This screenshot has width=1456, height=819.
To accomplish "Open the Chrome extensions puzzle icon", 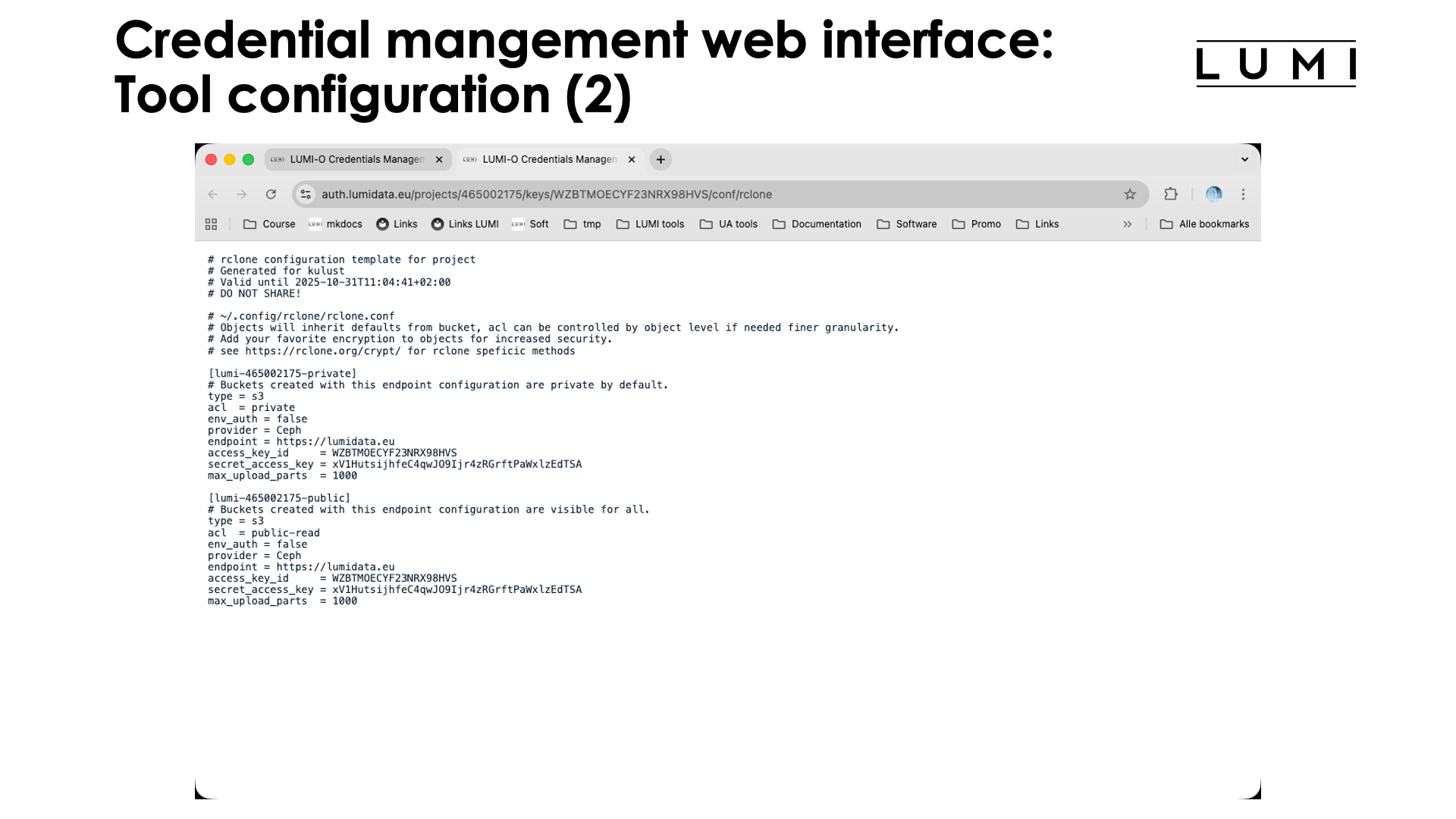I will pos(1172,194).
